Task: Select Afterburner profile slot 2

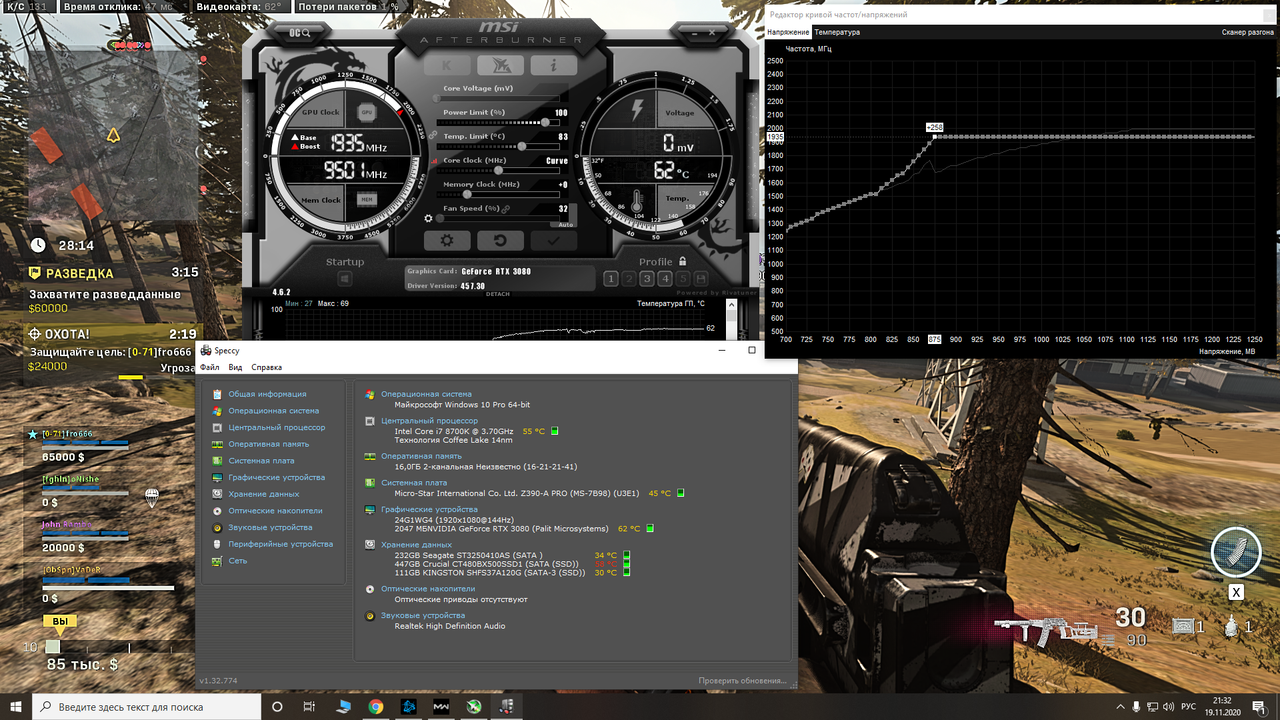Action: point(628,279)
